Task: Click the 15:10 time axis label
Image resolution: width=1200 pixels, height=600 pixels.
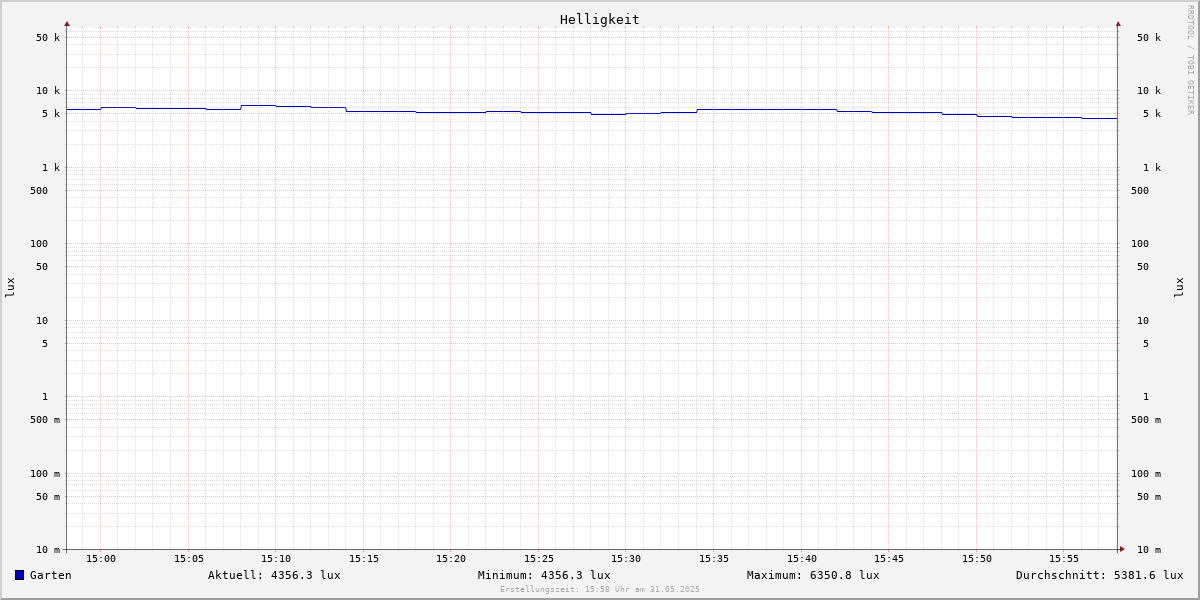Action: 276,559
